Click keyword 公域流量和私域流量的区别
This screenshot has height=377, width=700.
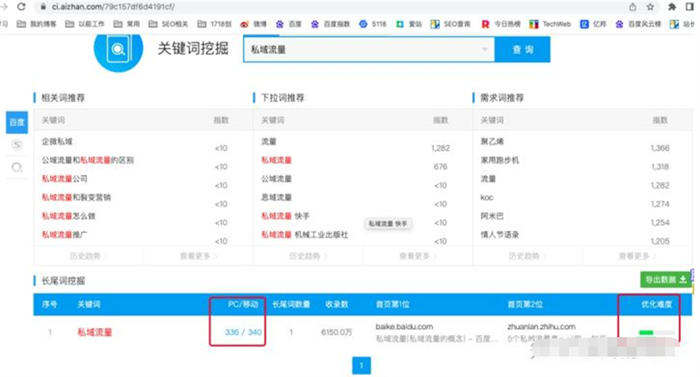88,160
